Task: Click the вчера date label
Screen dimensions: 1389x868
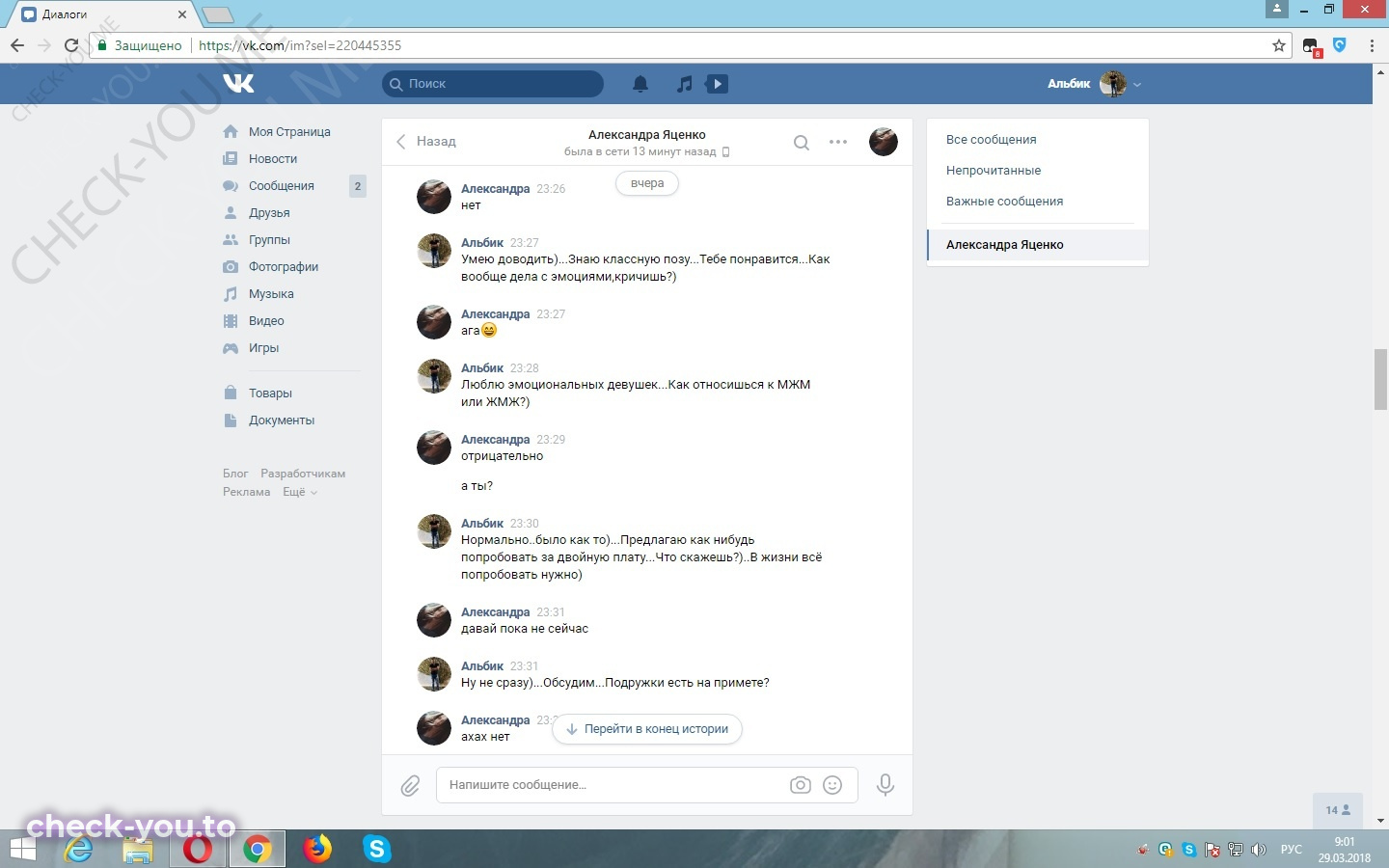Action: pyautogui.click(x=647, y=183)
